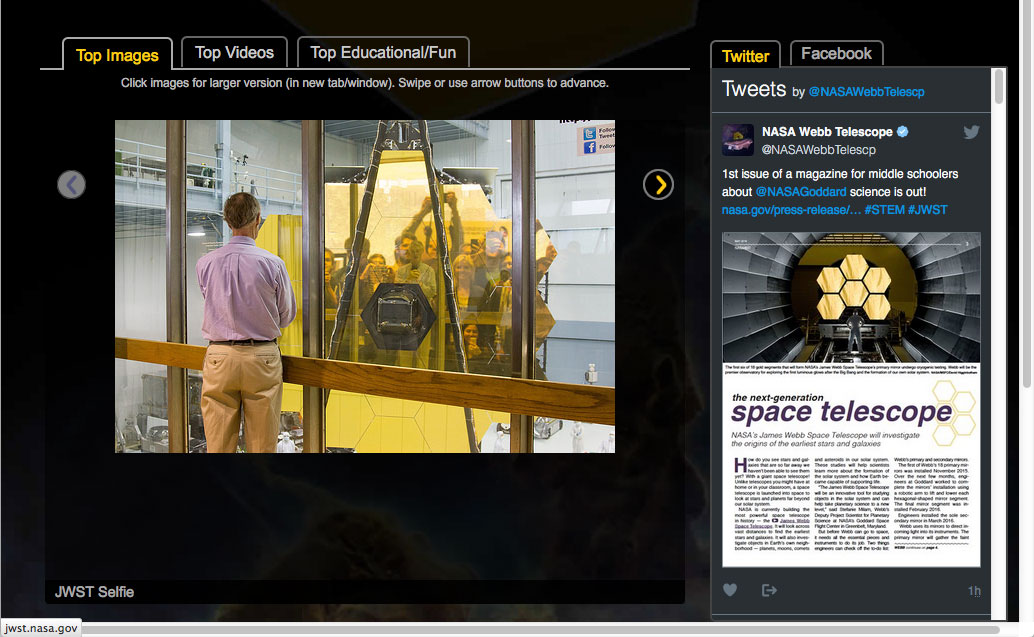
Task: Open the JWST Selfie image in larger version
Action: coord(365,286)
